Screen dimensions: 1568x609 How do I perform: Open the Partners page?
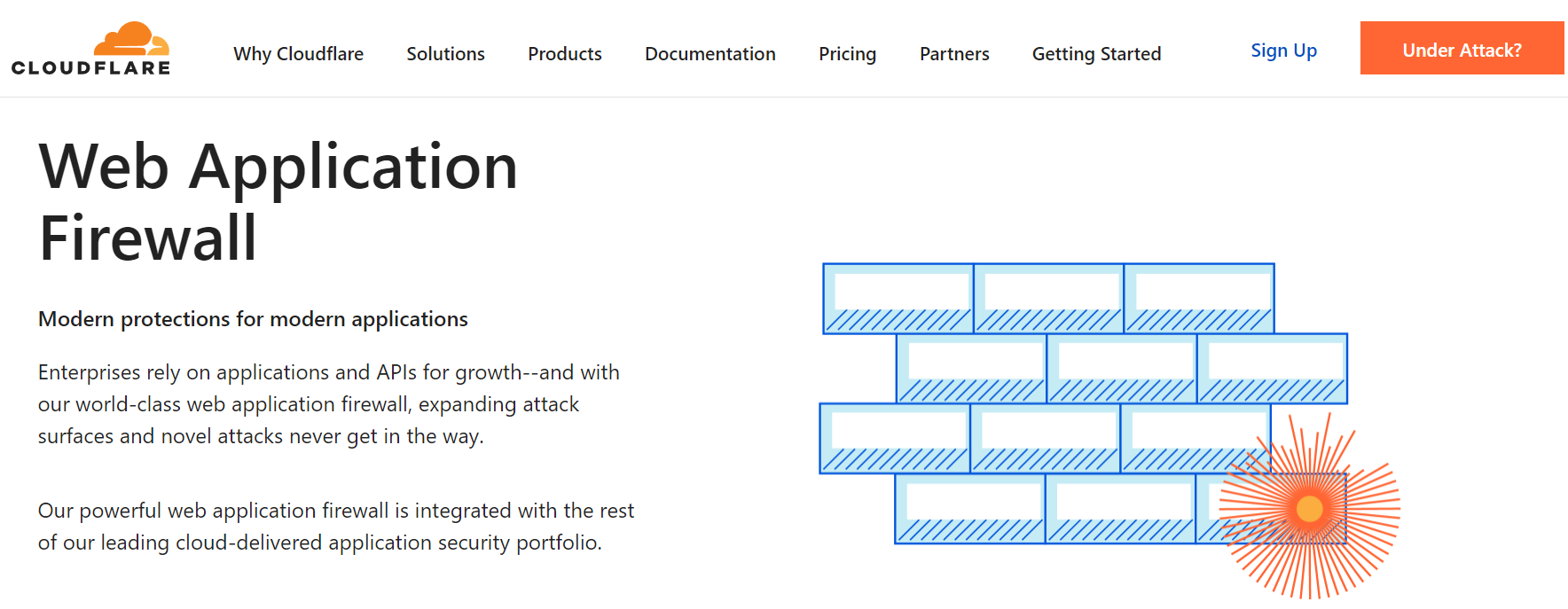tap(953, 54)
